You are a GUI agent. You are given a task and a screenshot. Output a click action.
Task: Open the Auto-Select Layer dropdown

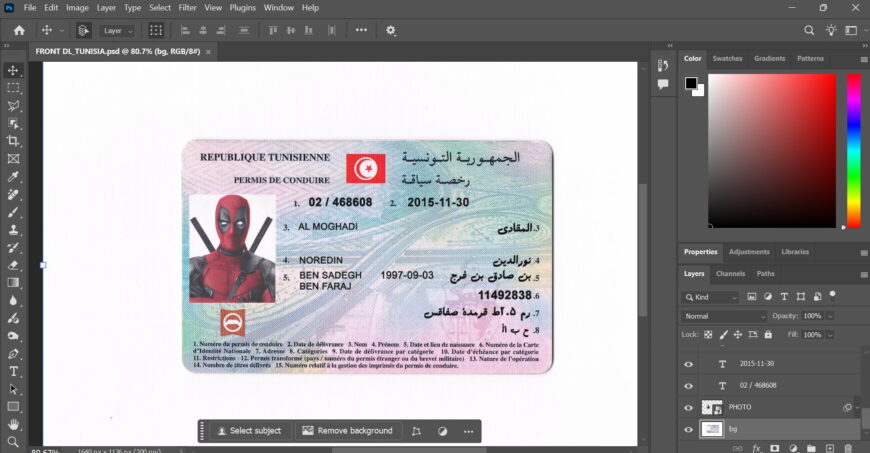pyautogui.click(x=118, y=31)
